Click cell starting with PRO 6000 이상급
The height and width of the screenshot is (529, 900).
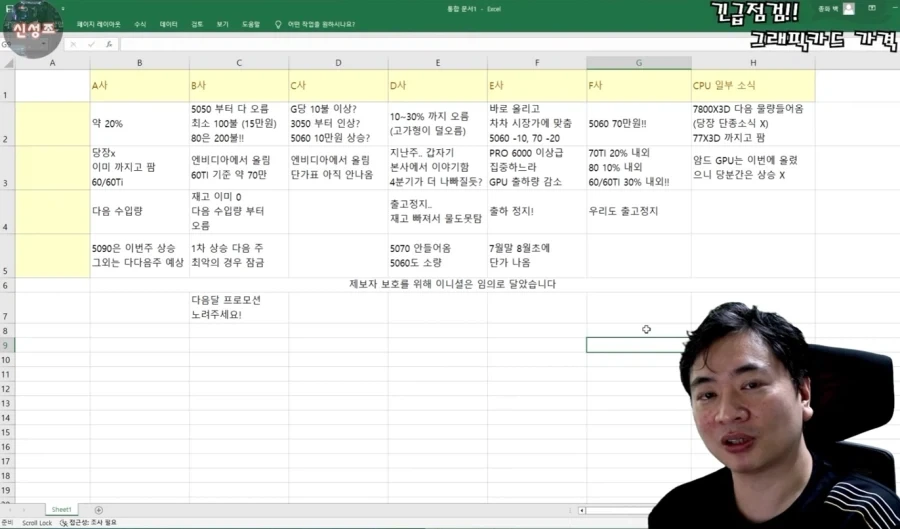coord(537,168)
